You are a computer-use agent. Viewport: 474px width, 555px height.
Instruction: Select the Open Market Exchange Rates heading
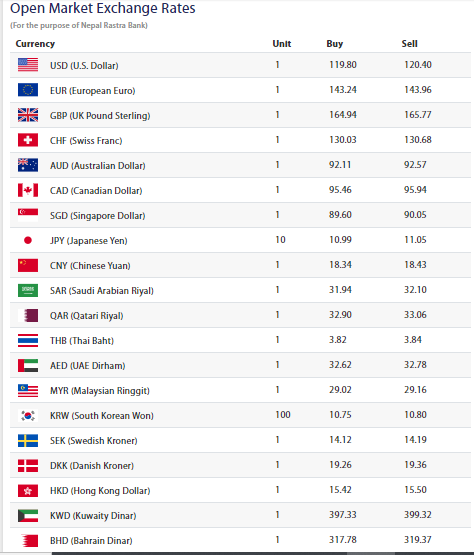103,8
